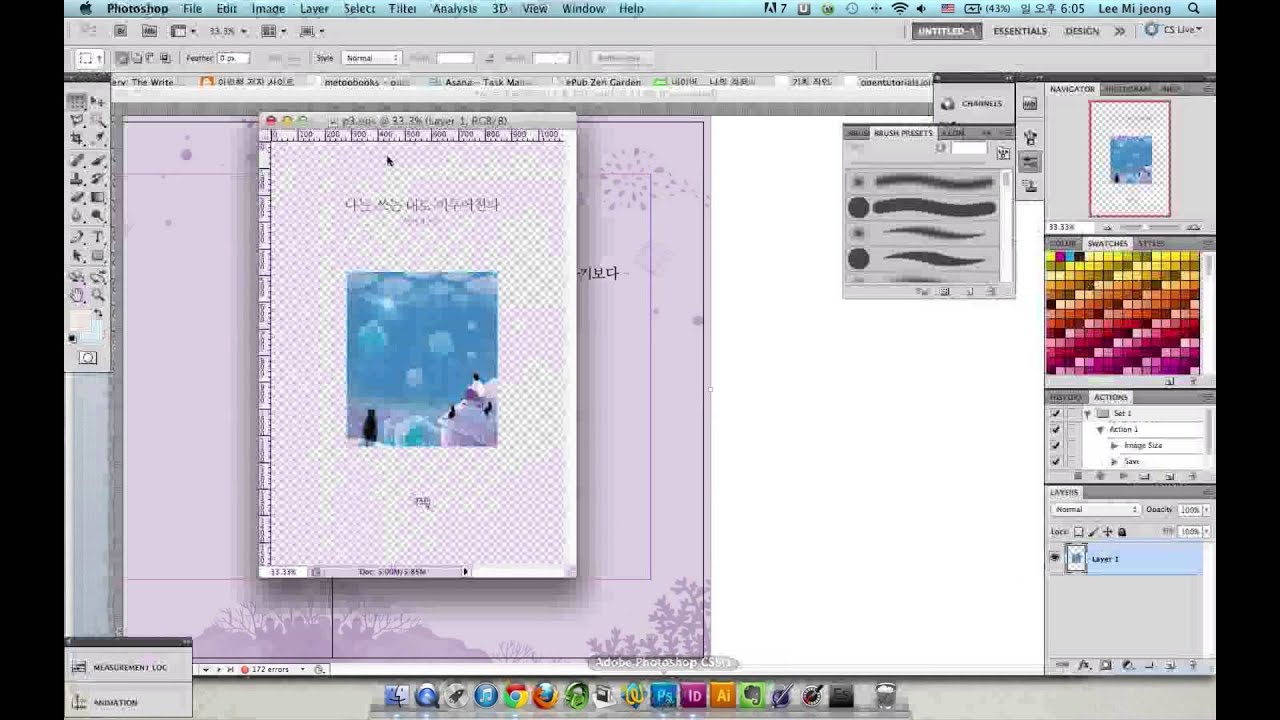Switch to the Brush Presets tab
1280x720 pixels.
tap(903, 132)
